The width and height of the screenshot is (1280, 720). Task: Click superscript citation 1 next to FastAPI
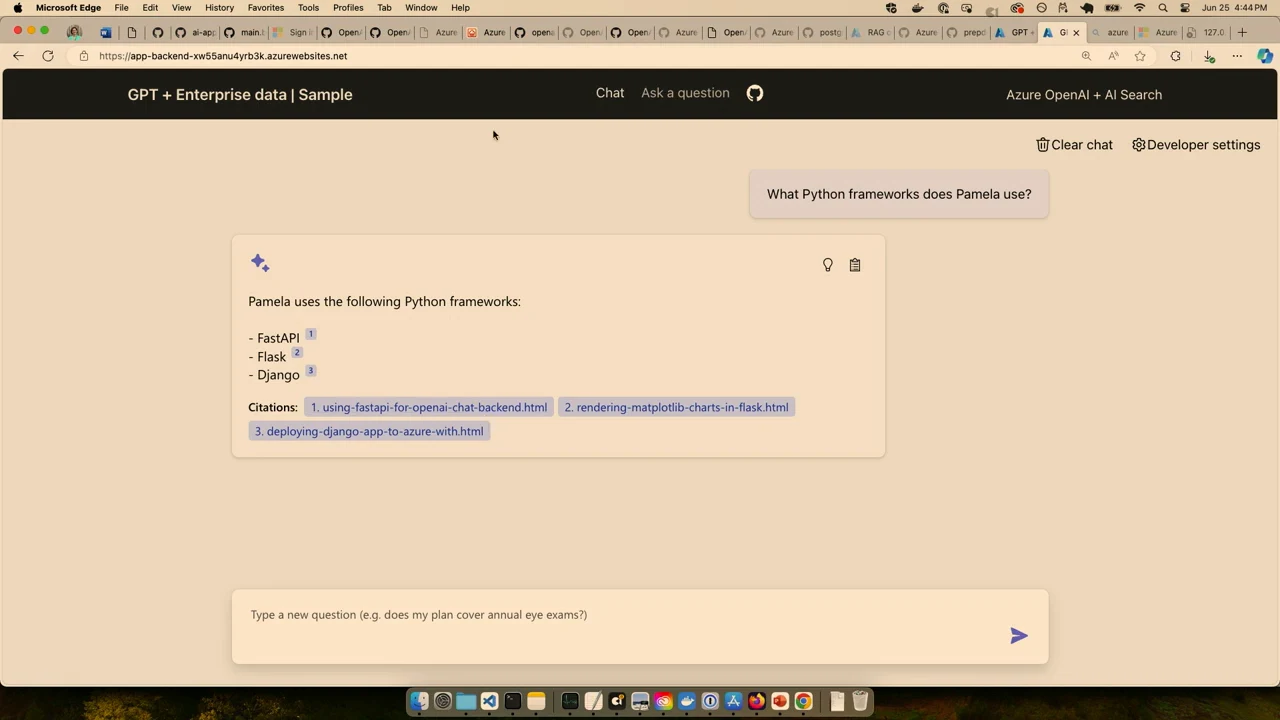tap(310, 334)
